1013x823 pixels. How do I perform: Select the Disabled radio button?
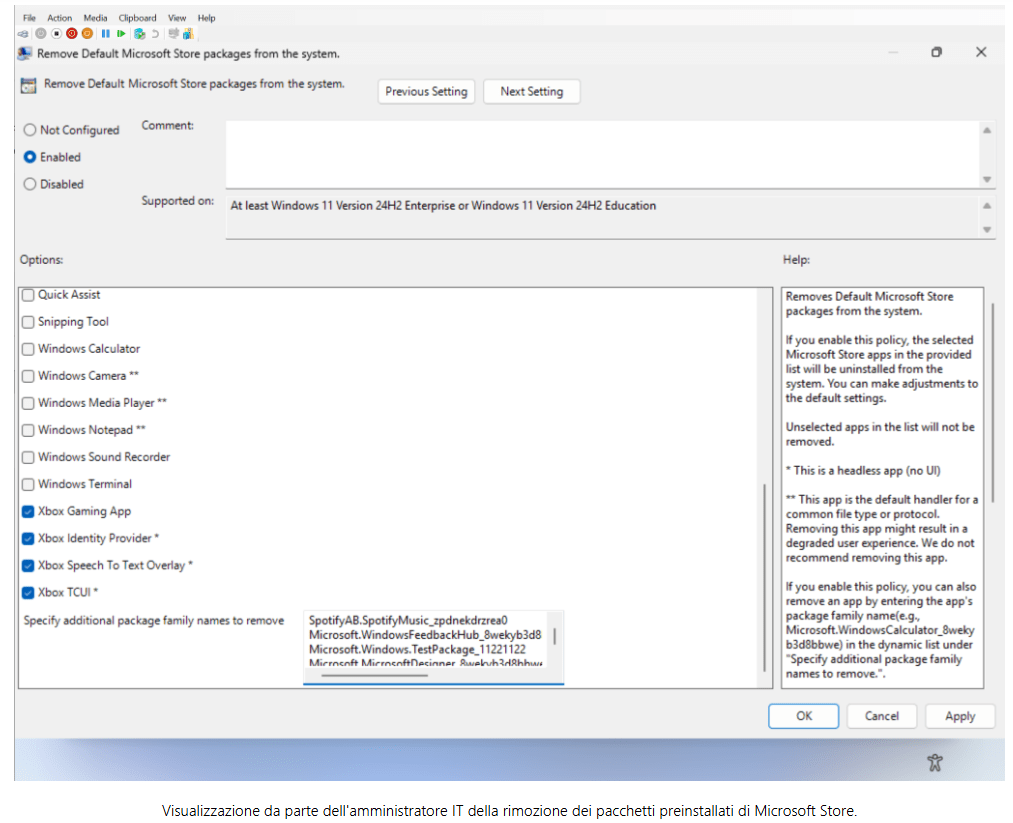30,184
